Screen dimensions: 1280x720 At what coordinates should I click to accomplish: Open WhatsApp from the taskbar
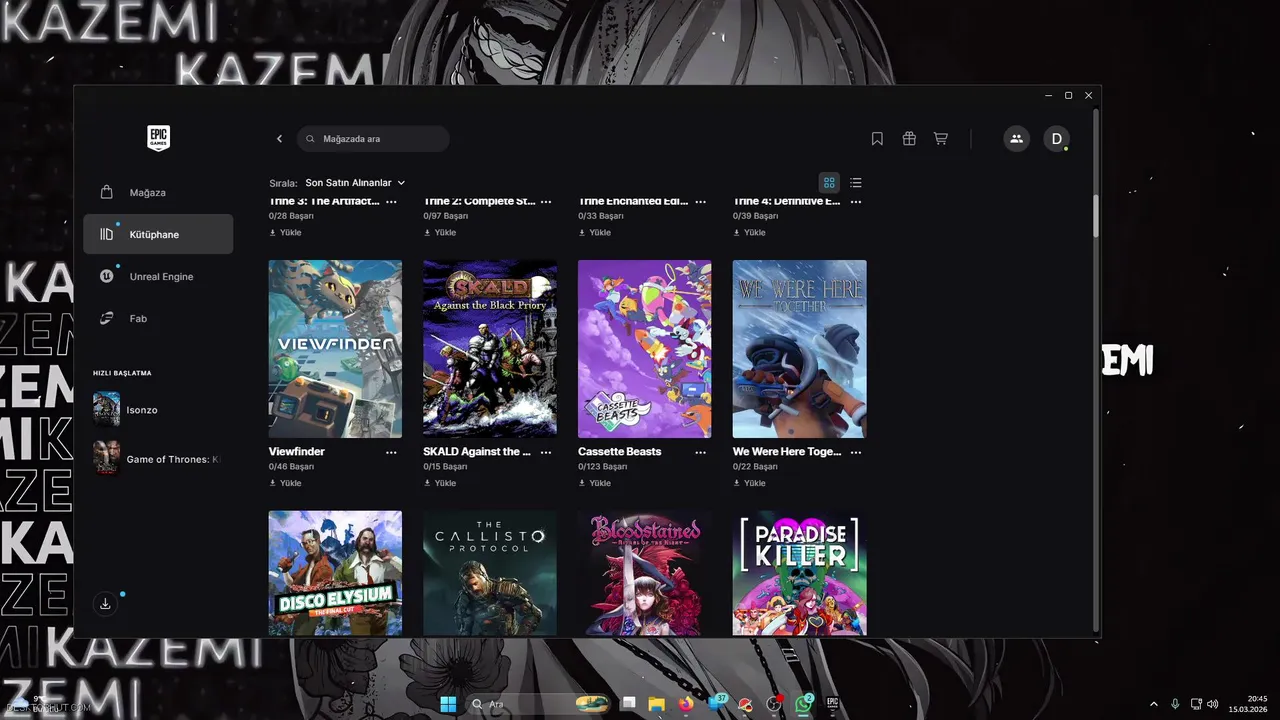point(803,703)
